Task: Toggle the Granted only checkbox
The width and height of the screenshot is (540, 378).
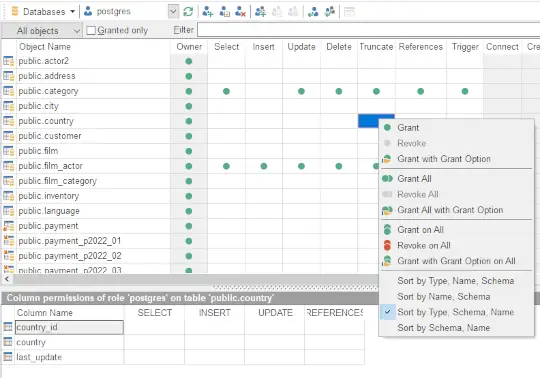Action: point(91,31)
